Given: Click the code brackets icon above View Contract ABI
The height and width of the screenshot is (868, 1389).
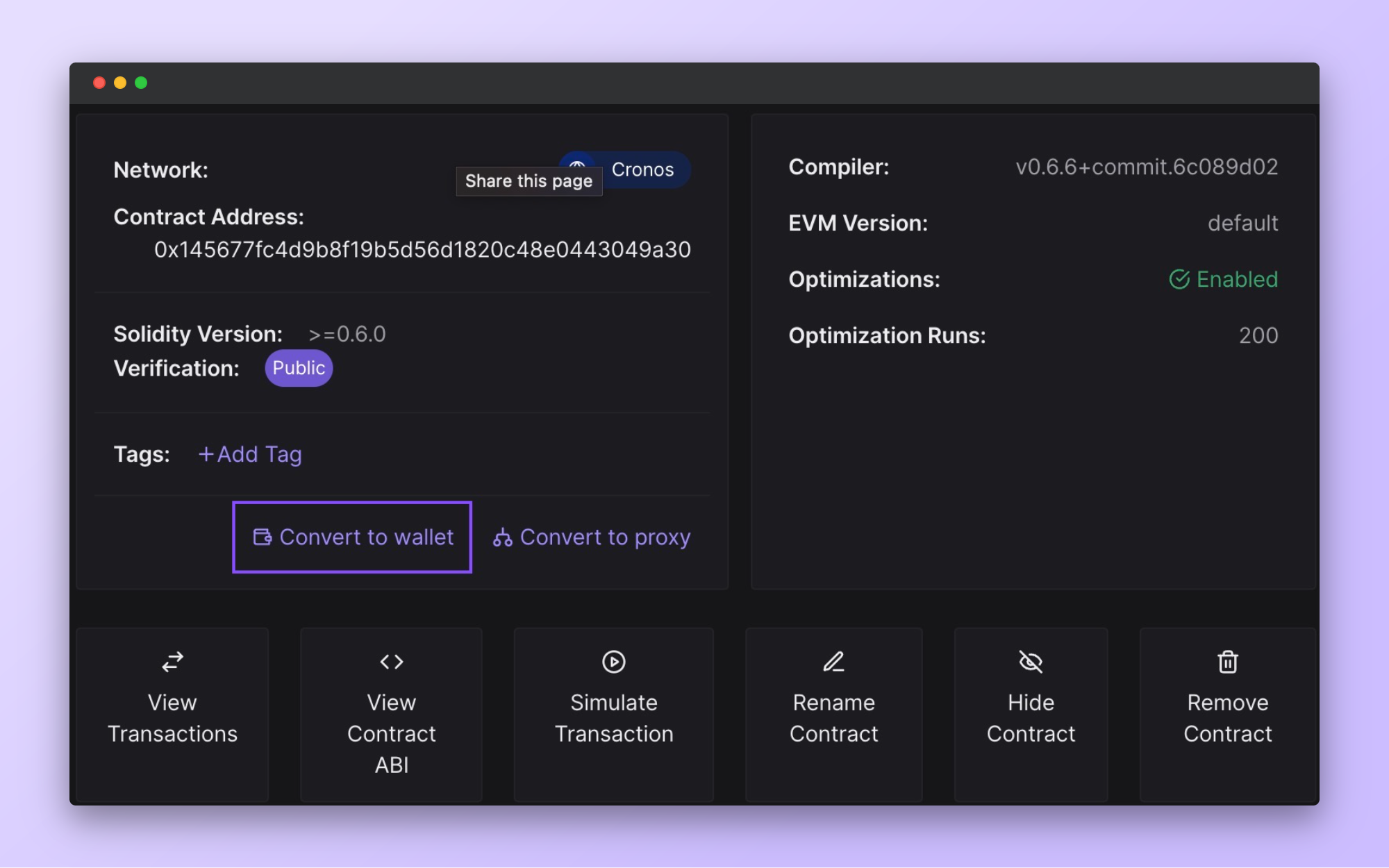Looking at the screenshot, I should [391, 662].
